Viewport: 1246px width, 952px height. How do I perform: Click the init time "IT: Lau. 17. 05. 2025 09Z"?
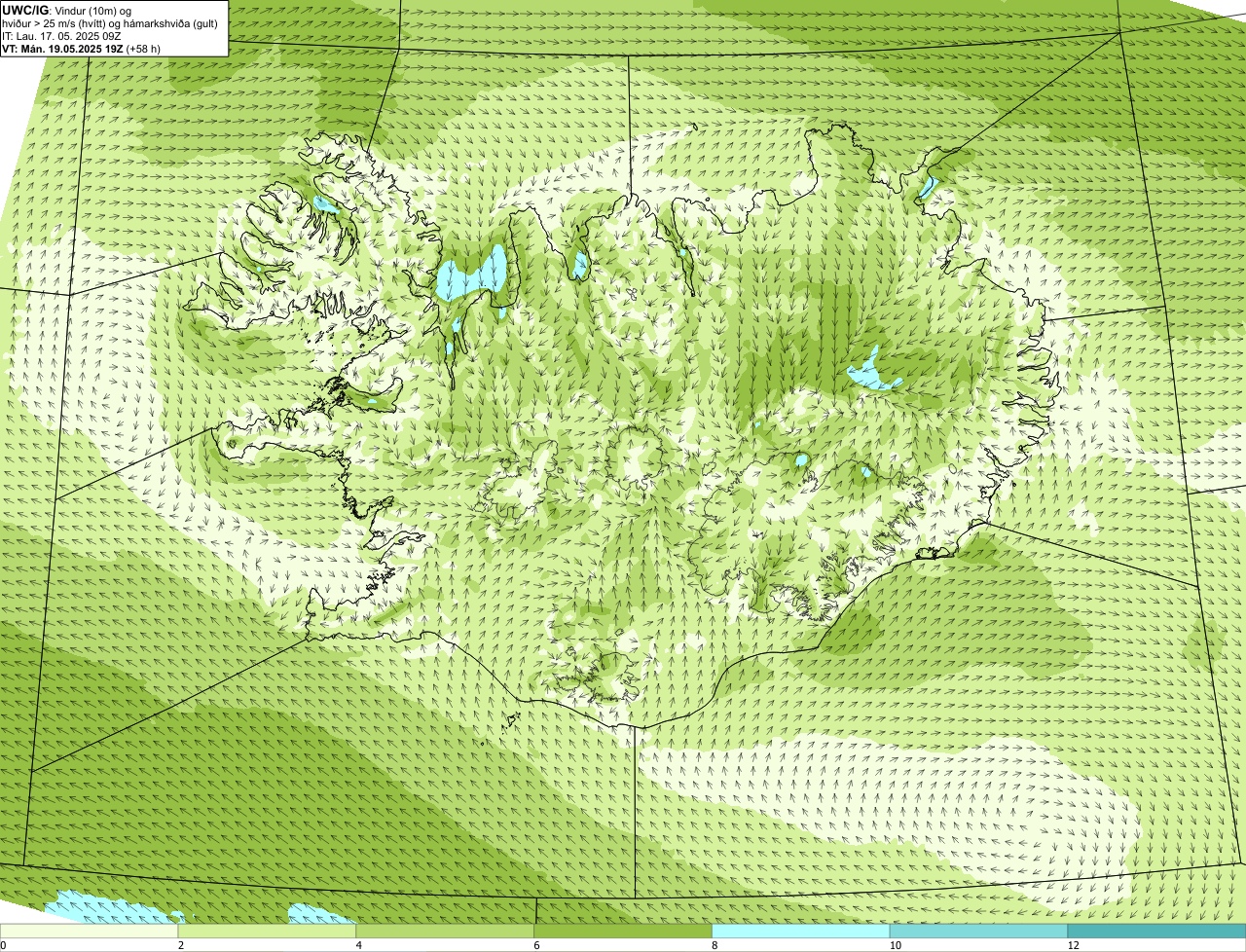pos(61,36)
